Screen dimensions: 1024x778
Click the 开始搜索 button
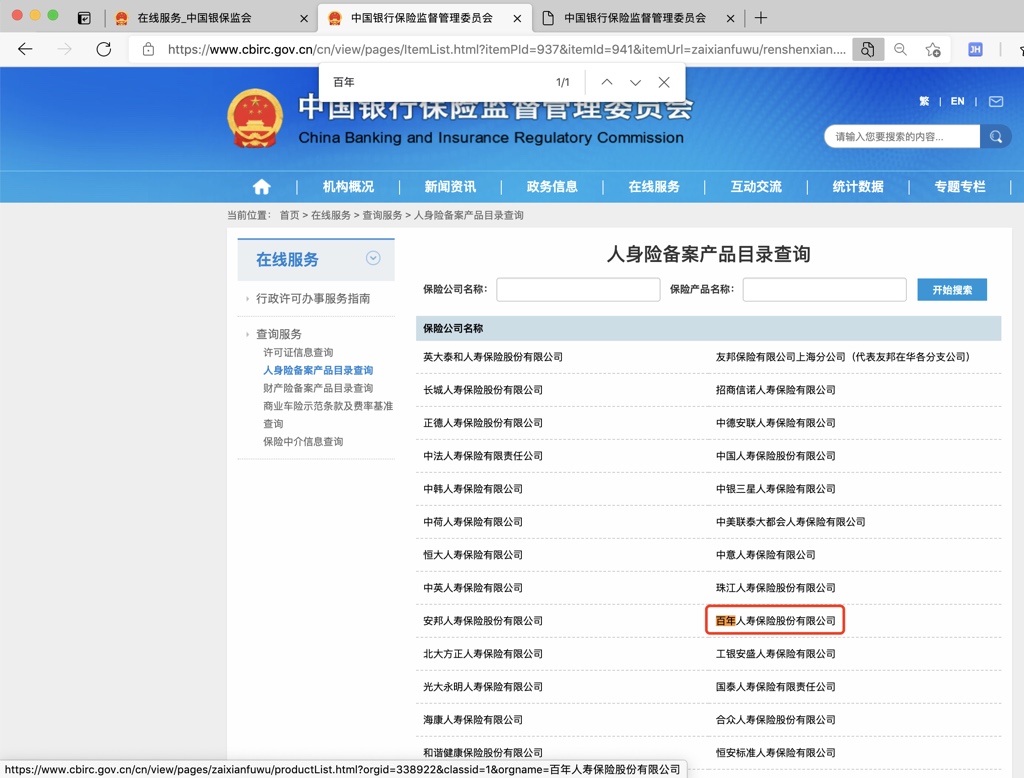(x=952, y=289)
